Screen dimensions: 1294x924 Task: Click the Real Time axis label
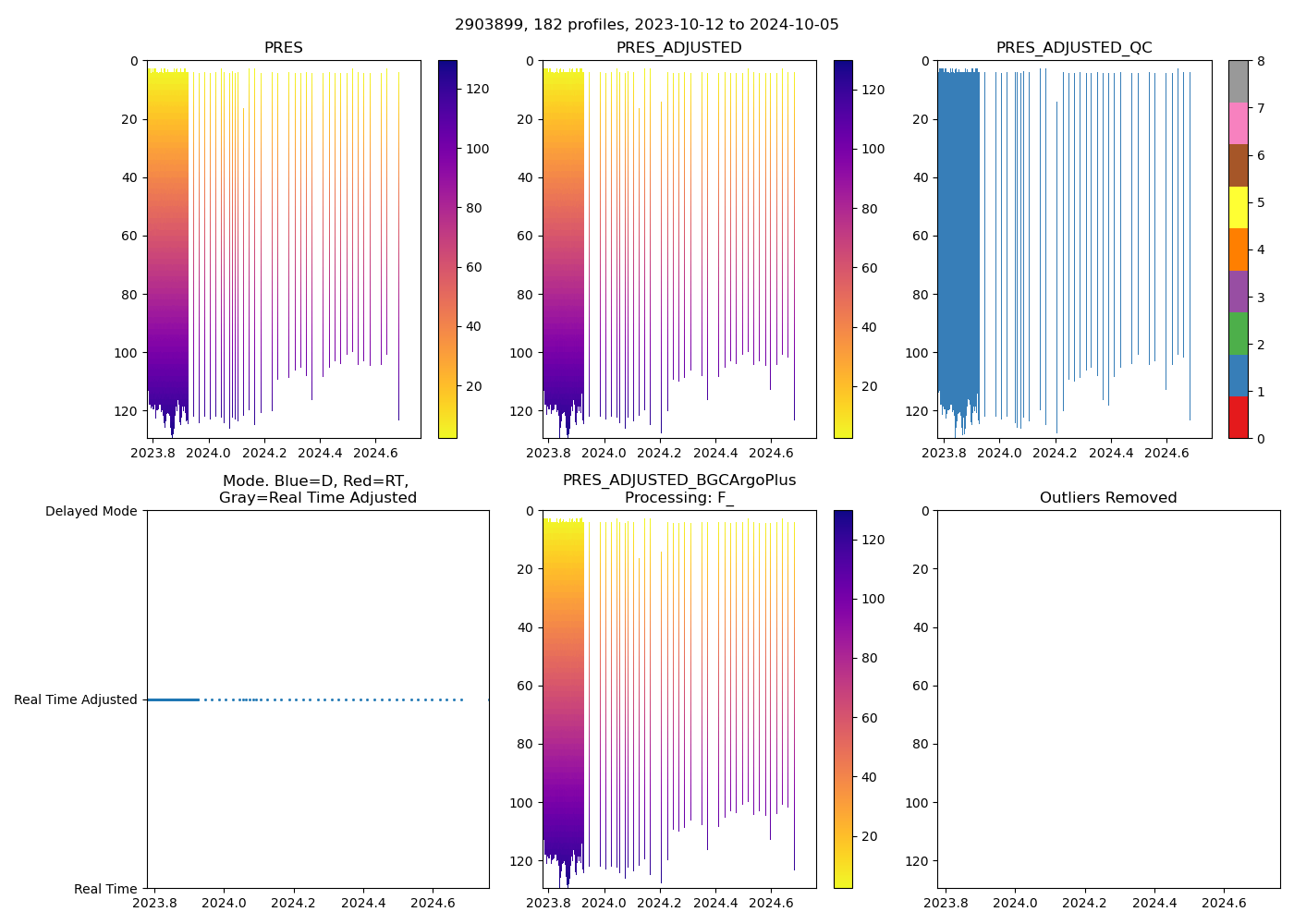point(105,889)
